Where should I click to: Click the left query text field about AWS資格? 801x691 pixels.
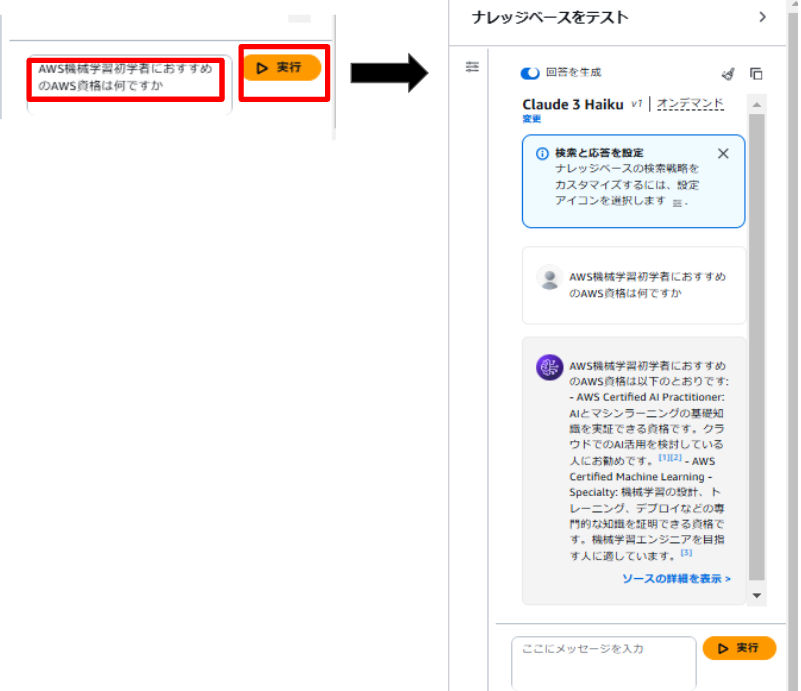129,84
